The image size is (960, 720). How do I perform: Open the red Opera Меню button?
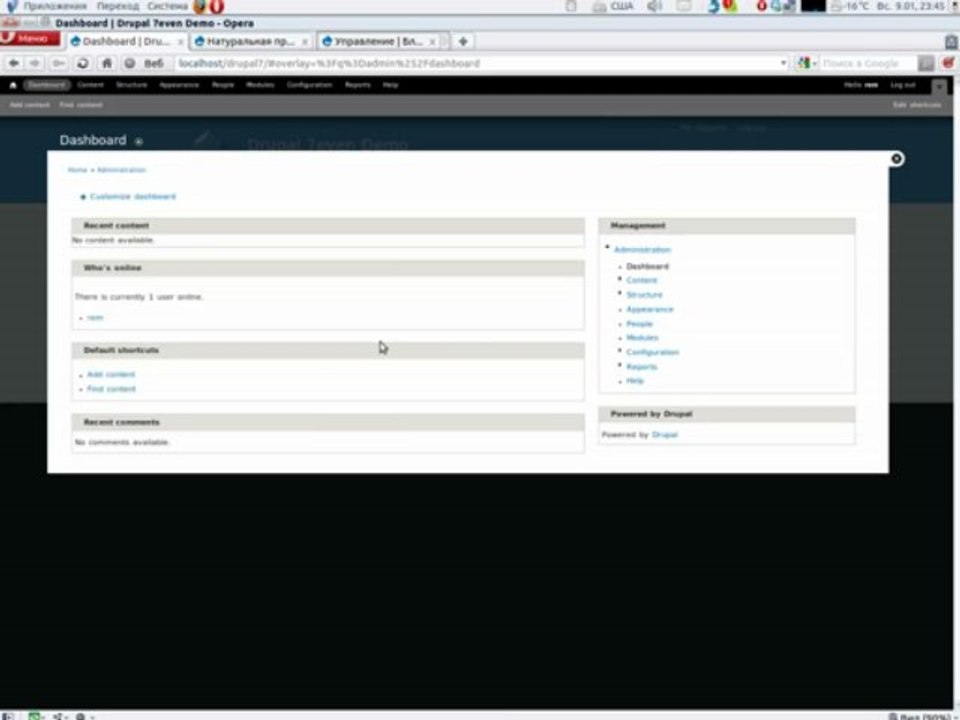point(30,39)
